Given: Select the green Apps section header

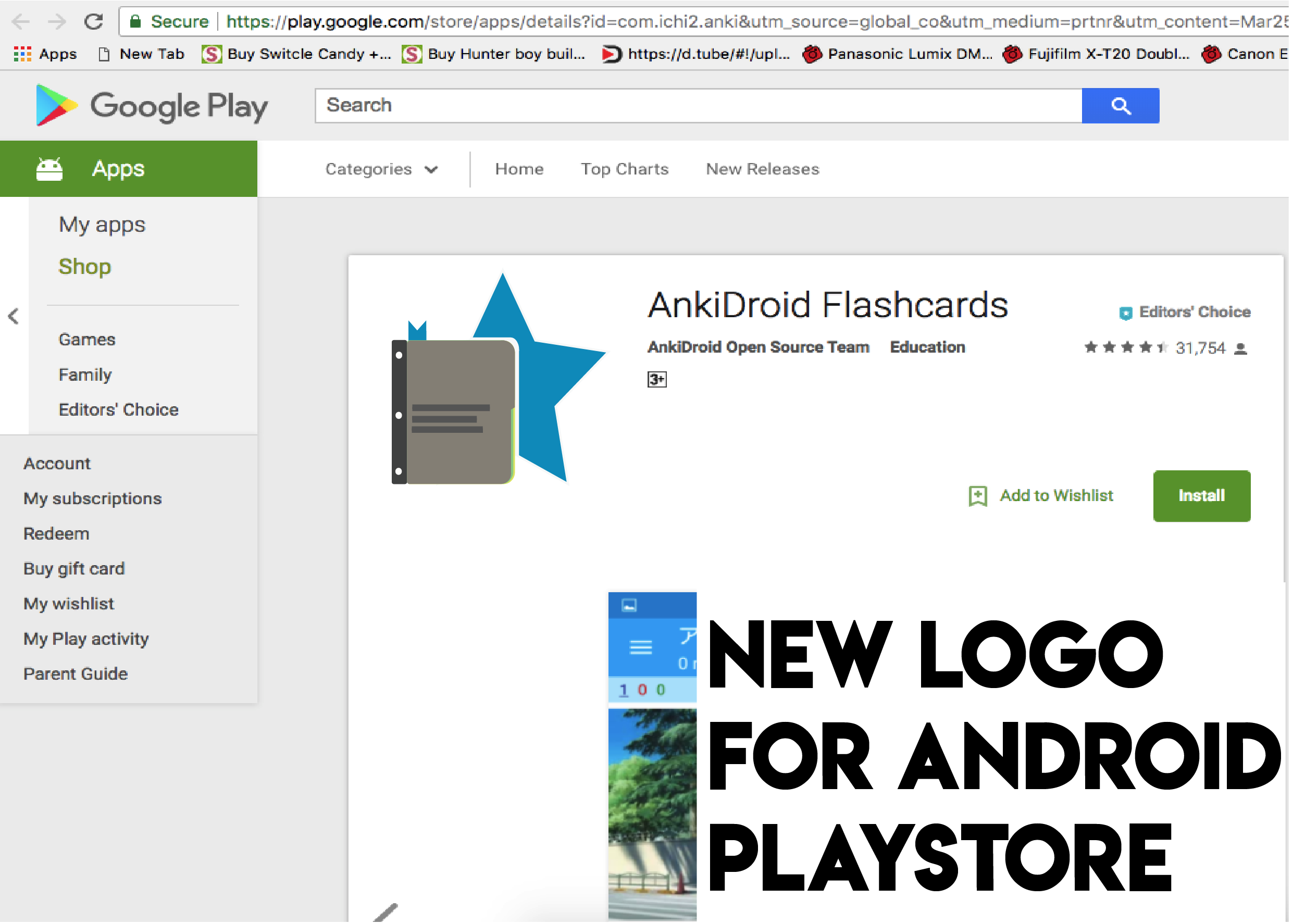Looking at the screenshot, I should [x=129, y=169].
